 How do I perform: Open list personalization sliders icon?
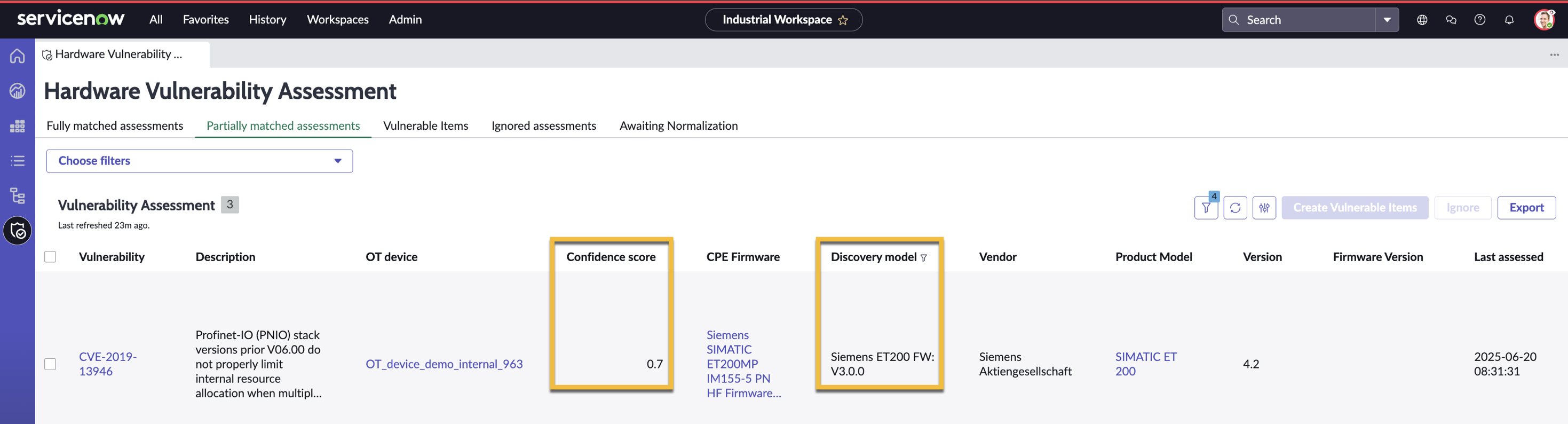[x=1264, y=208]
